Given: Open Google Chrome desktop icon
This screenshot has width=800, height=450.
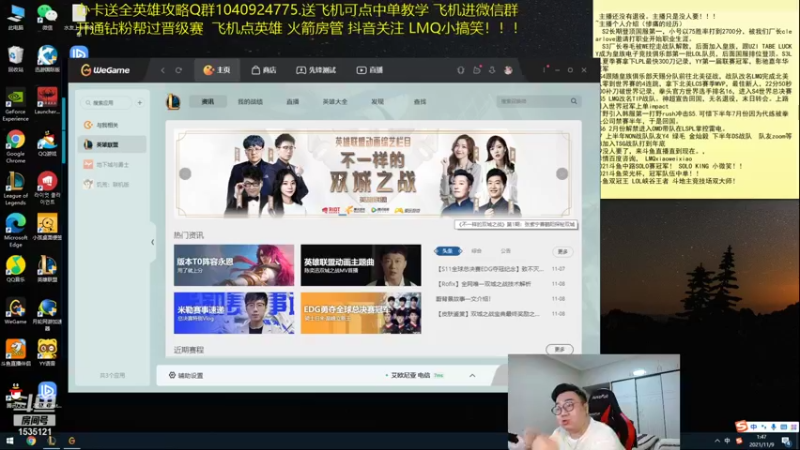Looking at the screenshot, I should point(15,146).
